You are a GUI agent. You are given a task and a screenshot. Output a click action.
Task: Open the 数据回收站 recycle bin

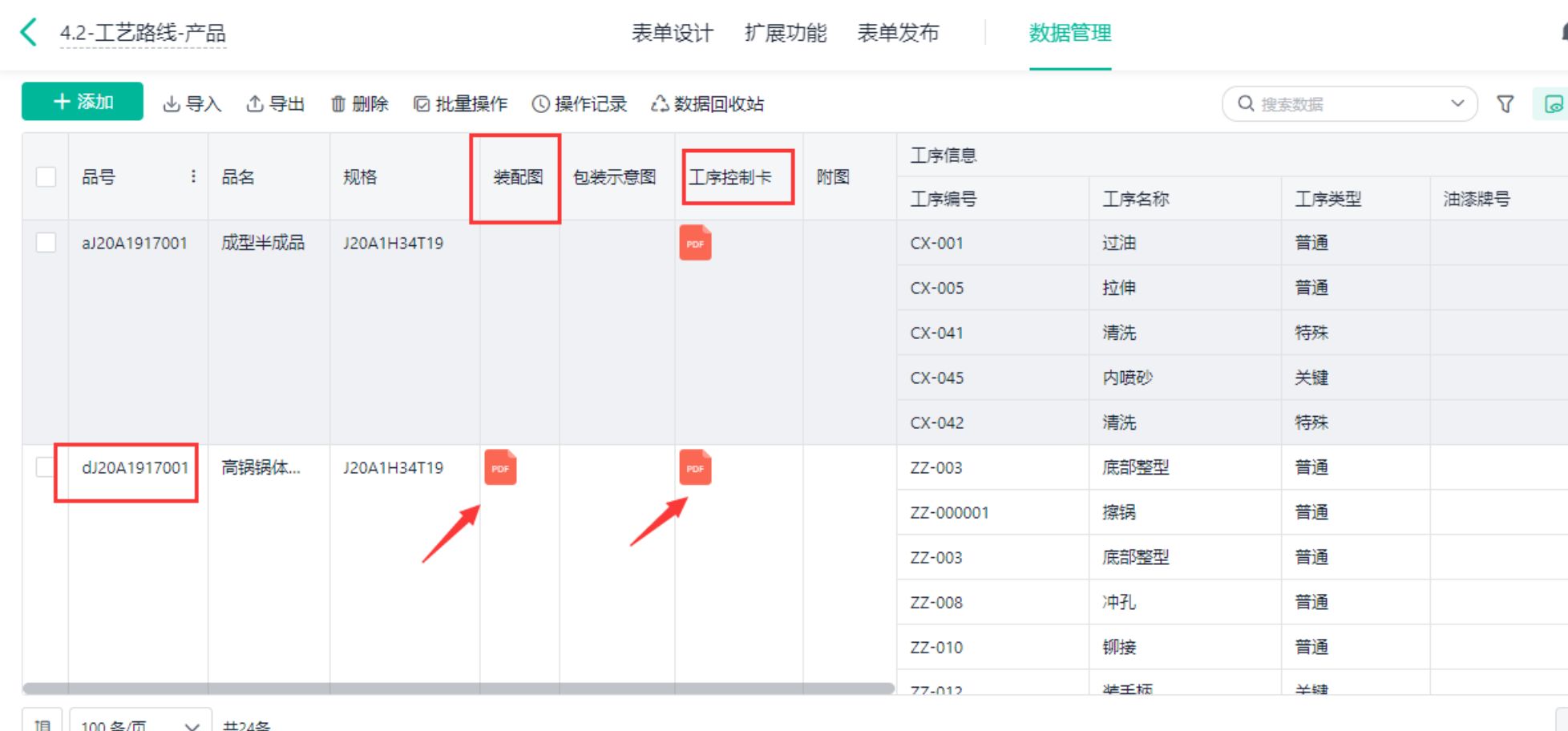[708, 104]
